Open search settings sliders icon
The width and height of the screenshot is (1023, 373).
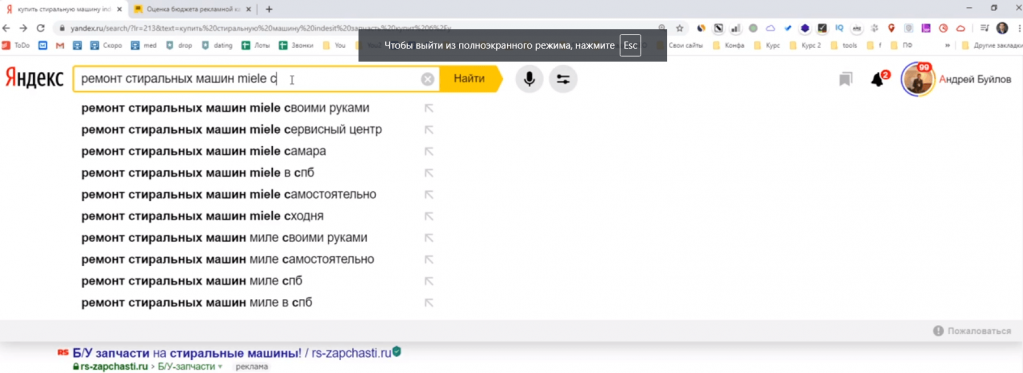pos(563,80)
